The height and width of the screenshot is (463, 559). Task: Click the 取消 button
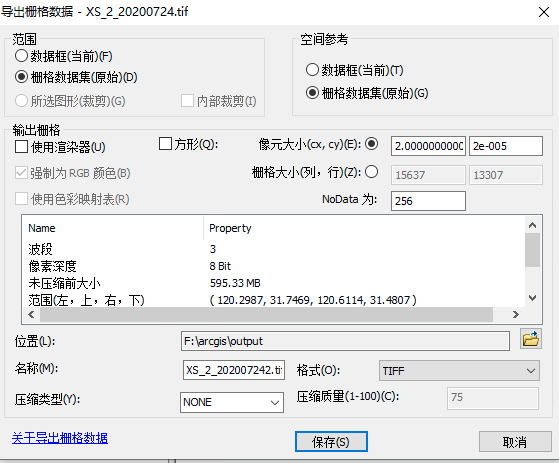coord(515,442)
